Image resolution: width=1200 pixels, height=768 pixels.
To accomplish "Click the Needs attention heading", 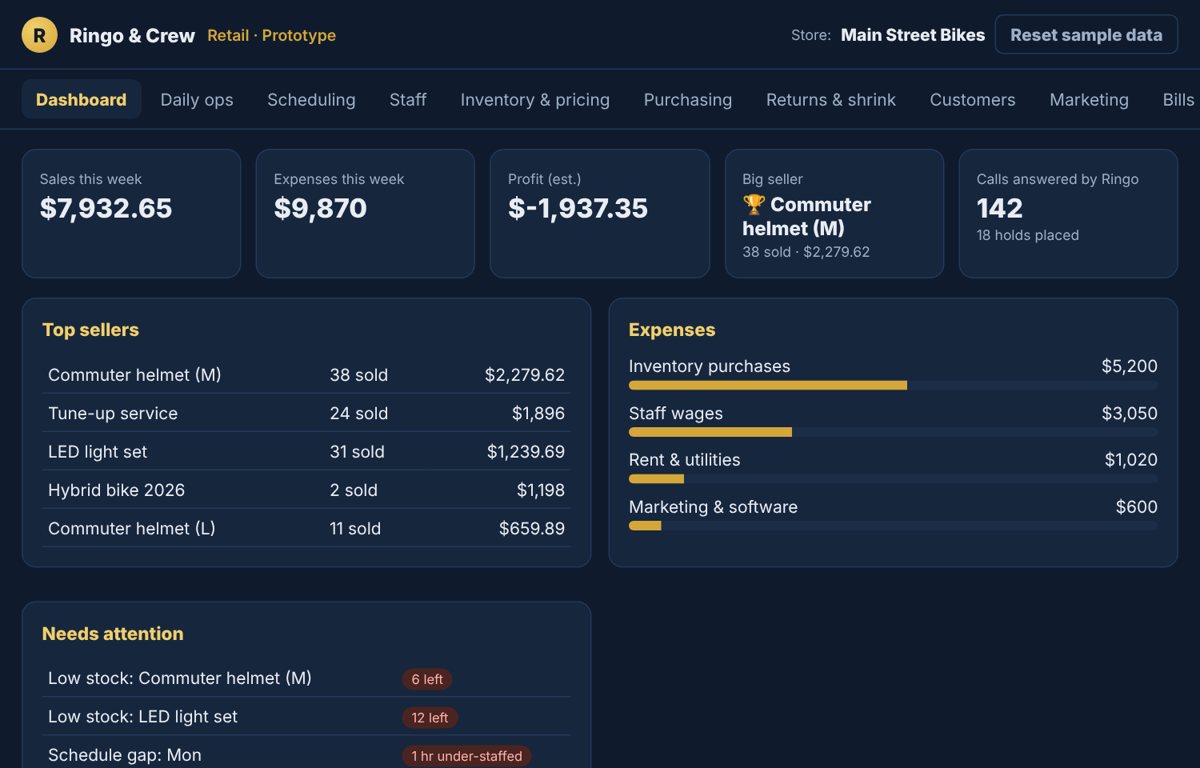I will point(113,634).
